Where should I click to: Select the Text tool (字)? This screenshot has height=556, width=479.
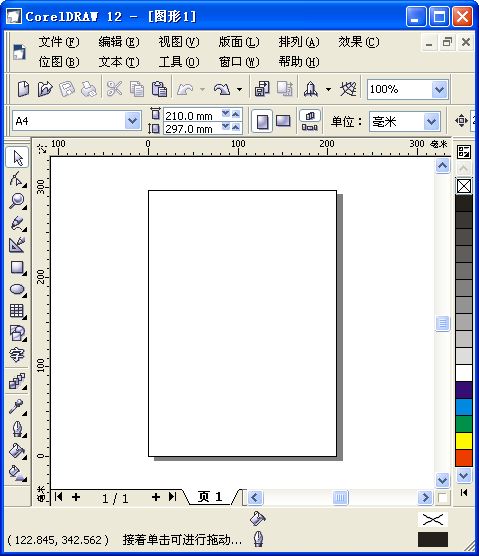pyautogui.click(x=17, y=354)
